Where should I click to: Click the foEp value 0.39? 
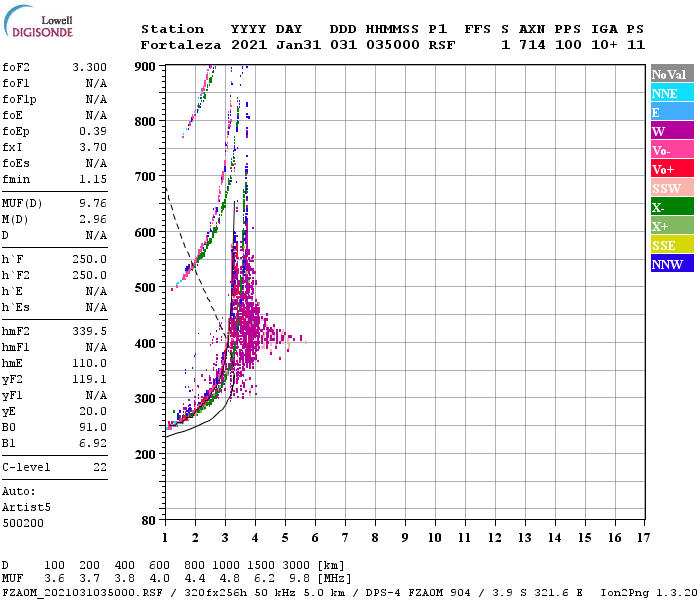(93, 131)
